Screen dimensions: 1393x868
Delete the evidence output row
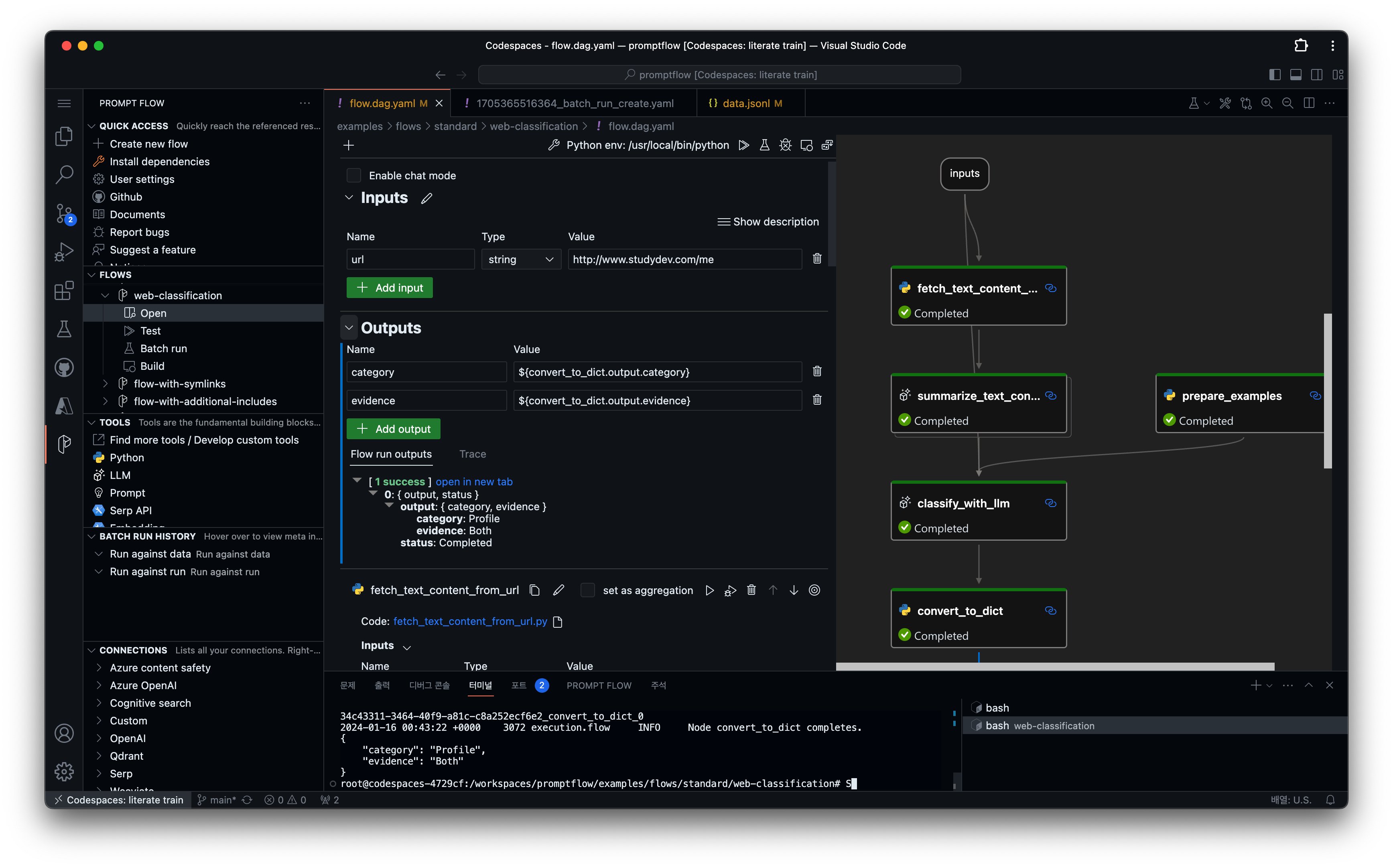[x=817, y=400]
